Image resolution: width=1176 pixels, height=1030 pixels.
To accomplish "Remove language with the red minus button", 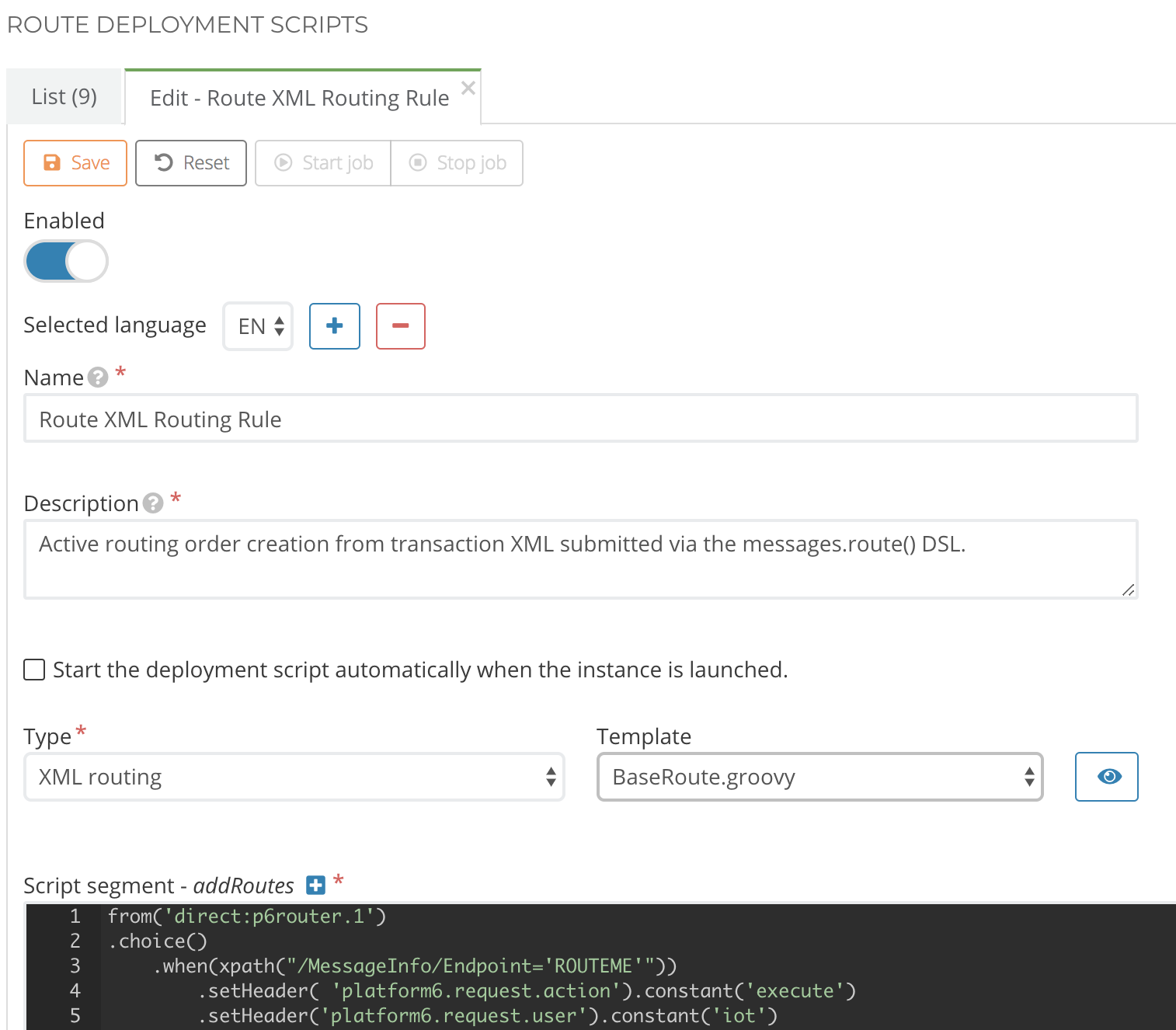I will pyautogui.click(x=401, y=326).
